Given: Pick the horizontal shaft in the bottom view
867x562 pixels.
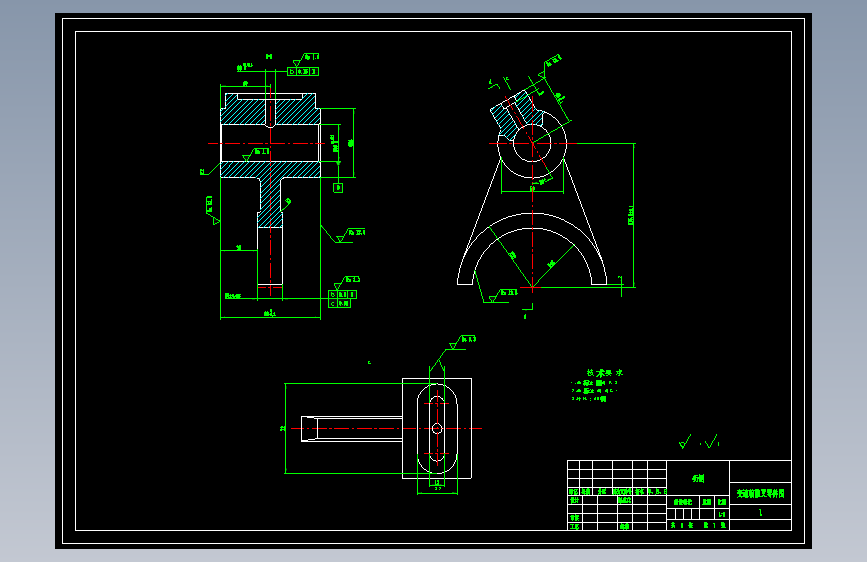Looking at the screenshot, I should [352, 429].
